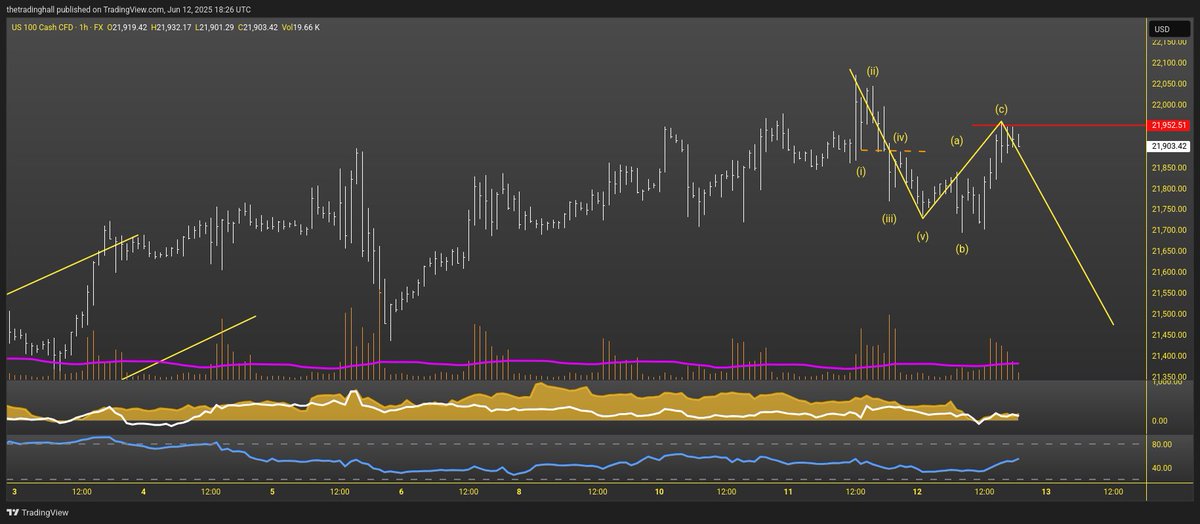Screen dimensions: 1200x524
Task: Click date label 11 on time axis
Action: coord(788,492)
